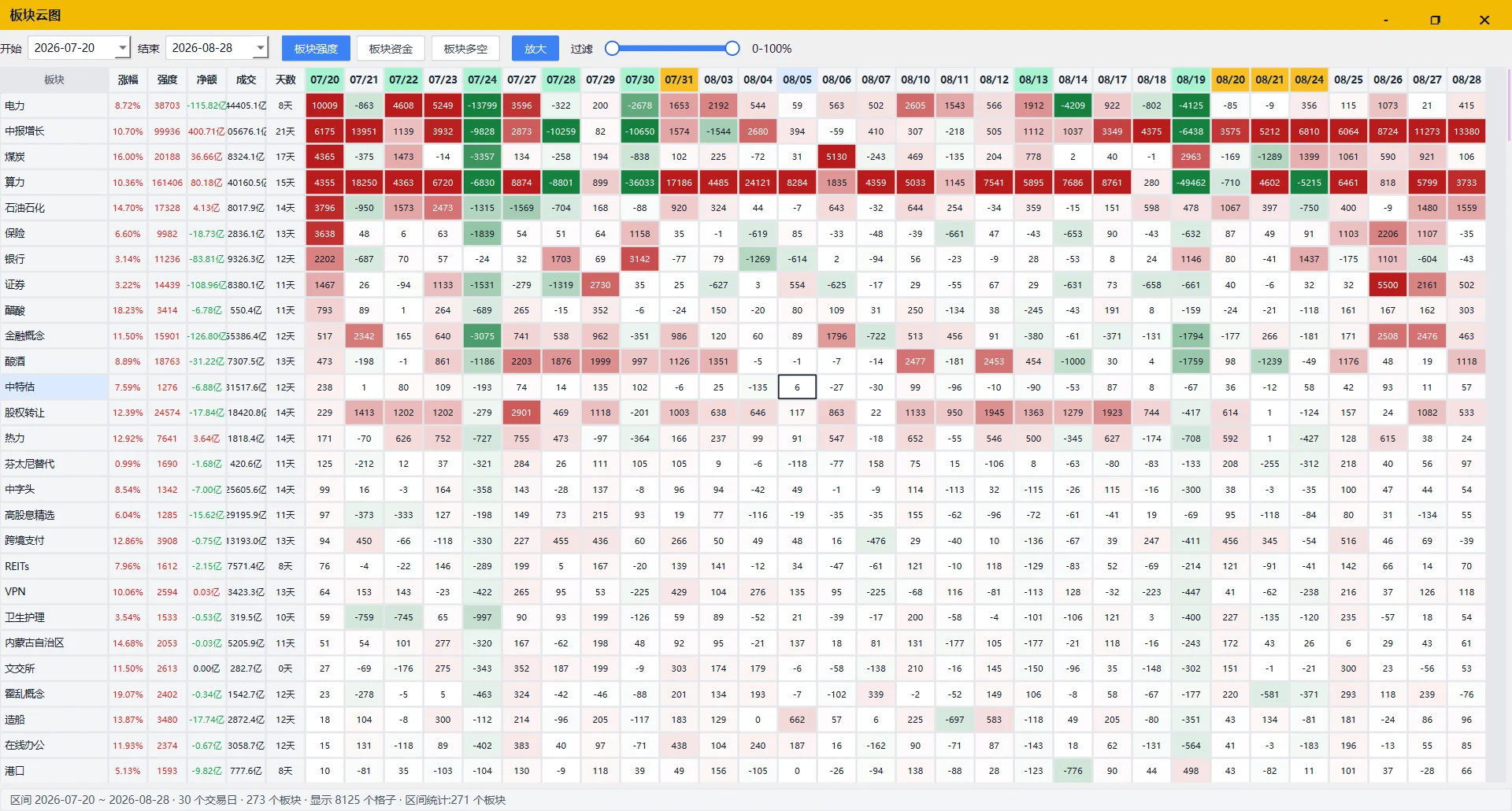
Task: Select the 中报增长 sector row
Action: tap(54, 131)
